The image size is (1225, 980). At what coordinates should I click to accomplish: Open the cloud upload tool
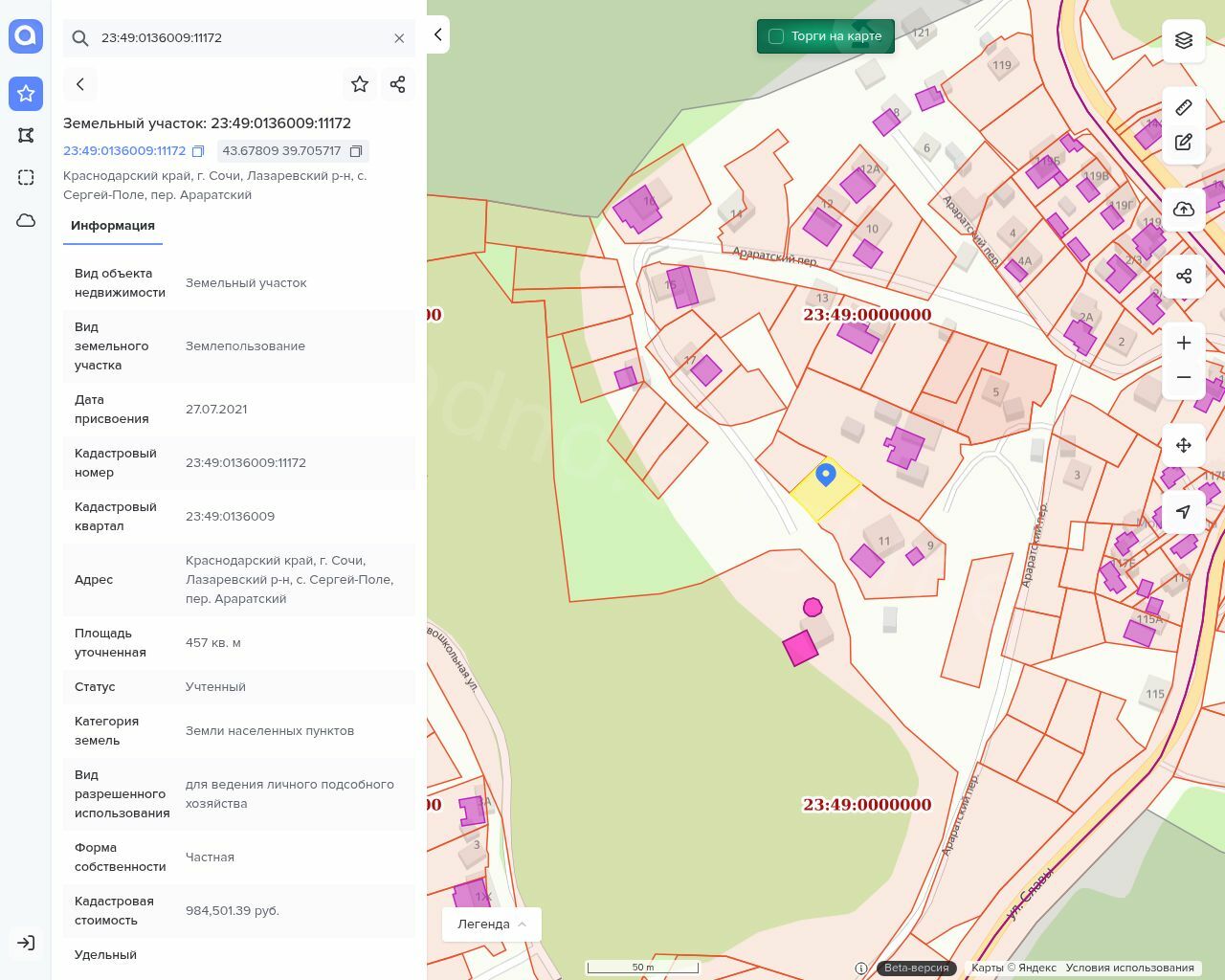pyautogui.click(x=1184, y=210)
